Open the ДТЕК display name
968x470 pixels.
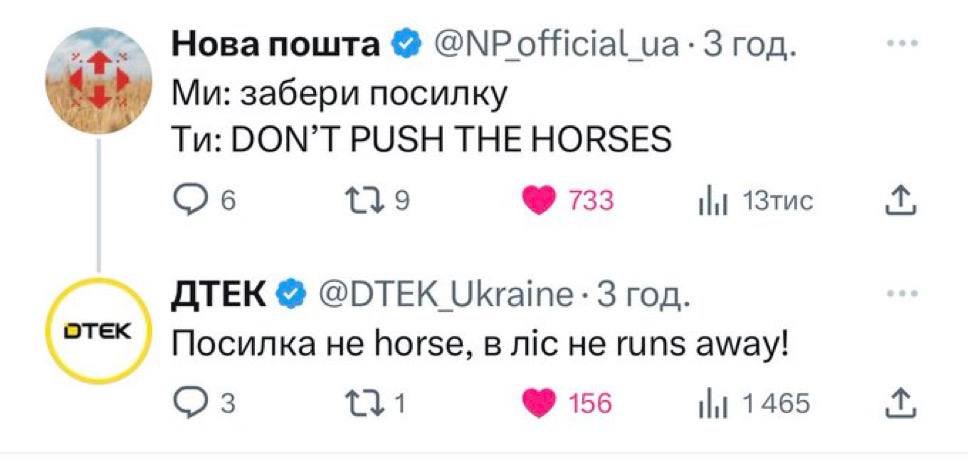(x=221, y=295)
